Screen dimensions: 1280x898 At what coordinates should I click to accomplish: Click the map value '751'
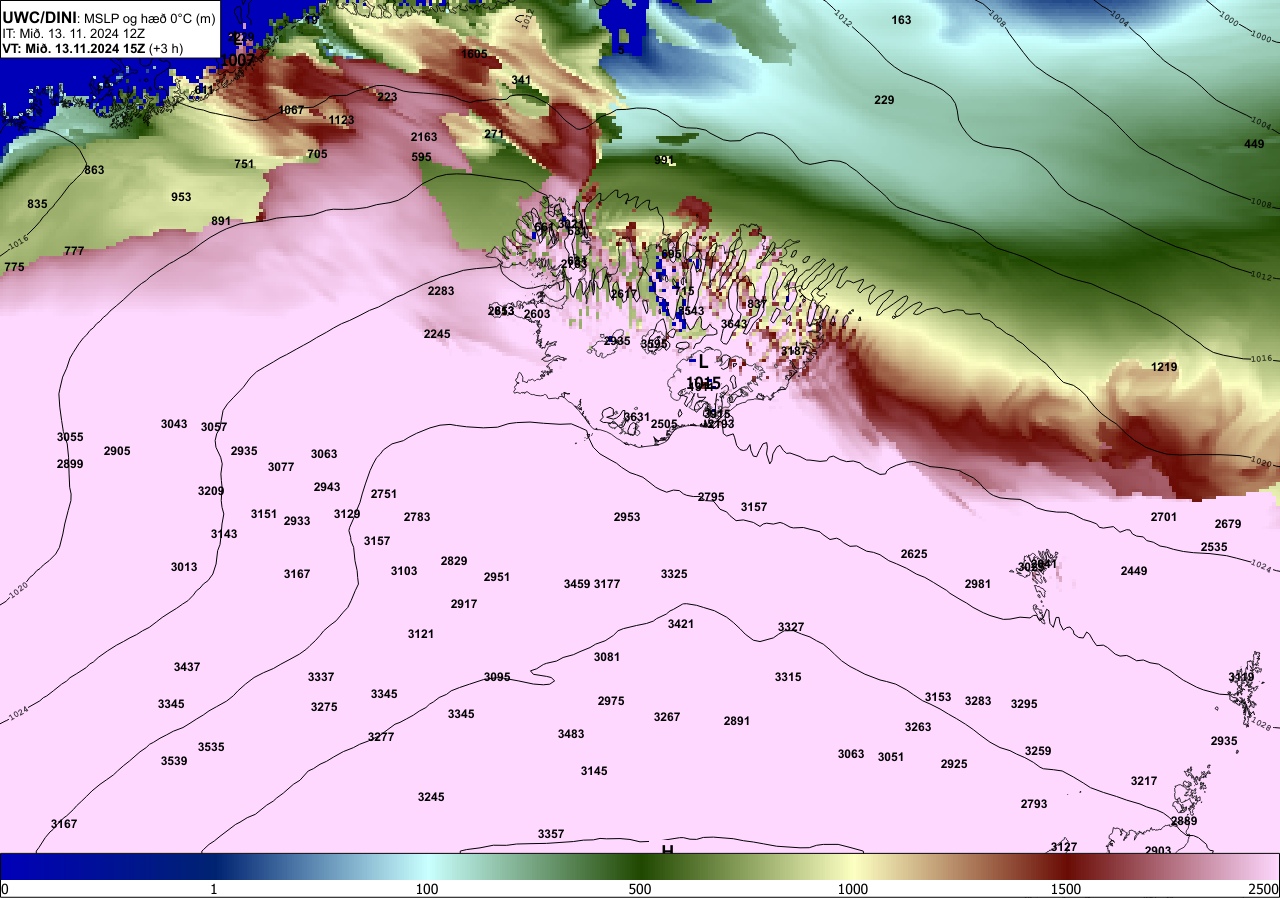pos(244,164)
